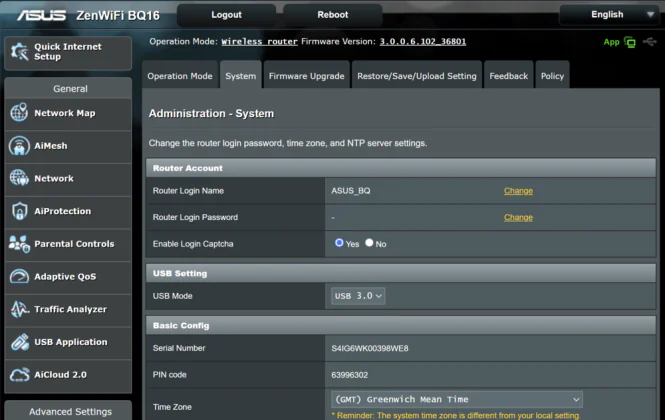Open the Network Map menu item
The width and height of the screenshot is (665, 420).
point(68,113)
